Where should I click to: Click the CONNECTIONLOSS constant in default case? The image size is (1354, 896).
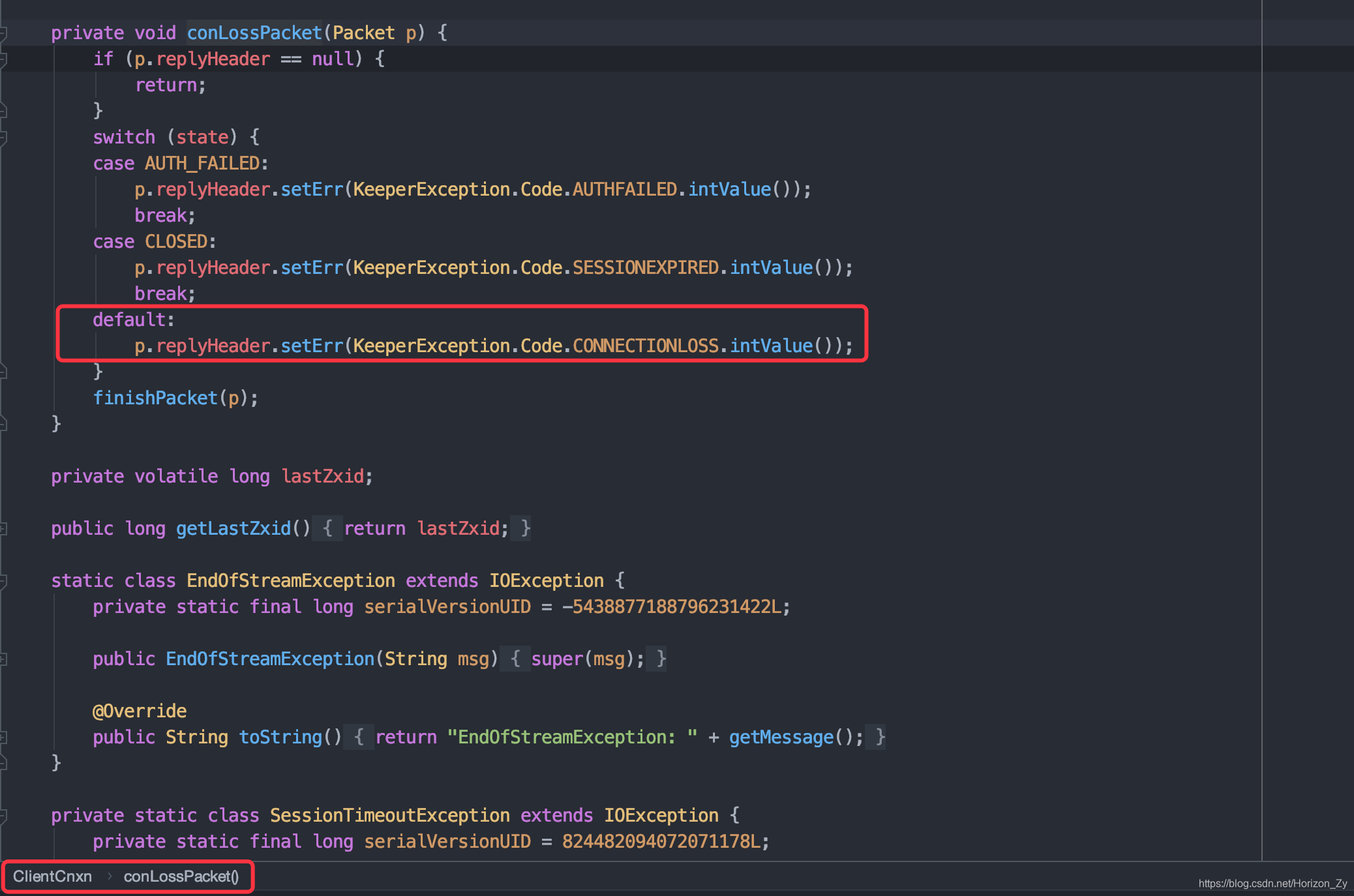[x=645, y=346]
